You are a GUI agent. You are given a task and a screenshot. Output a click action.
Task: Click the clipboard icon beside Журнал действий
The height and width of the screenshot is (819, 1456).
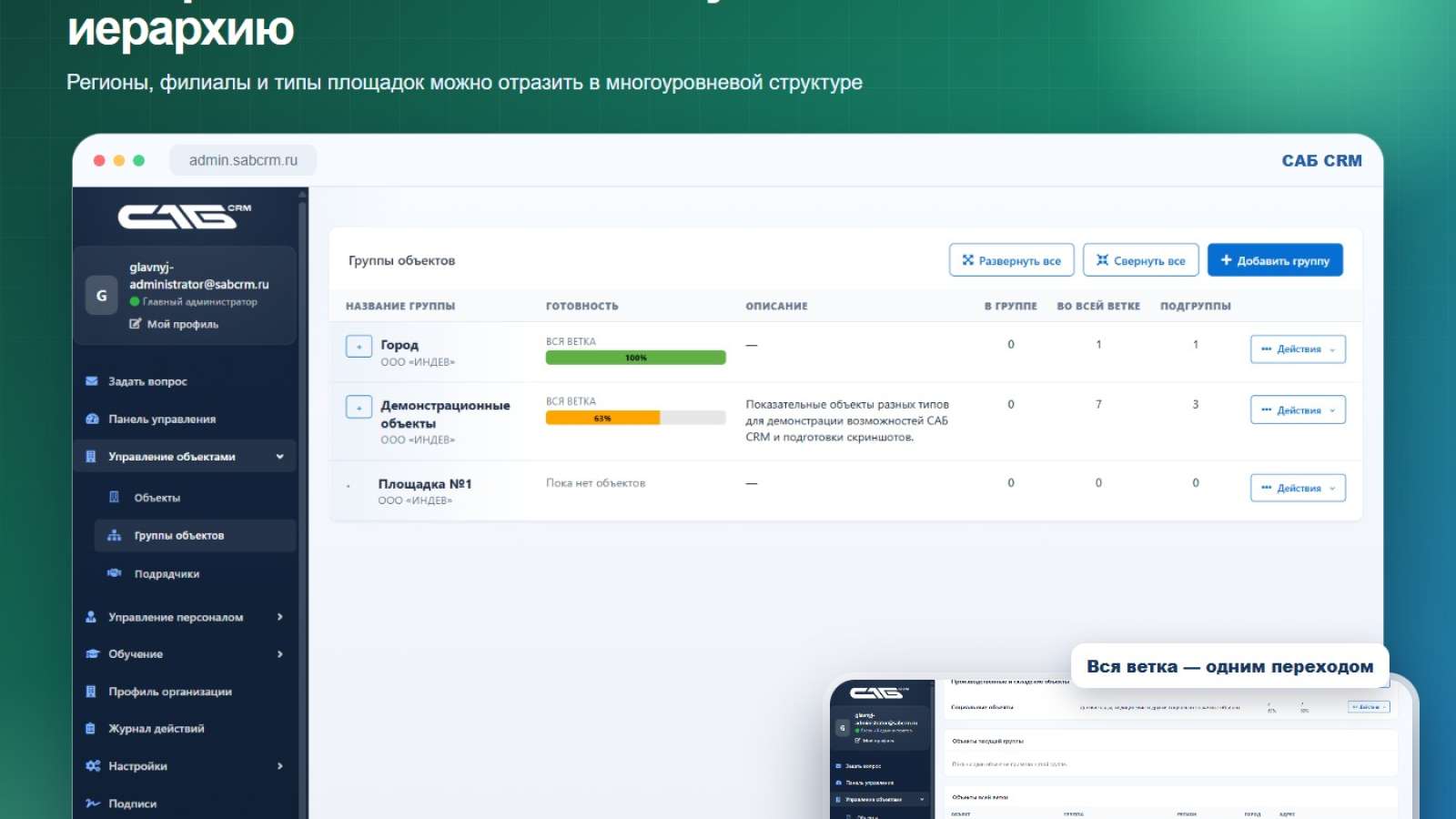pos(91,728)
